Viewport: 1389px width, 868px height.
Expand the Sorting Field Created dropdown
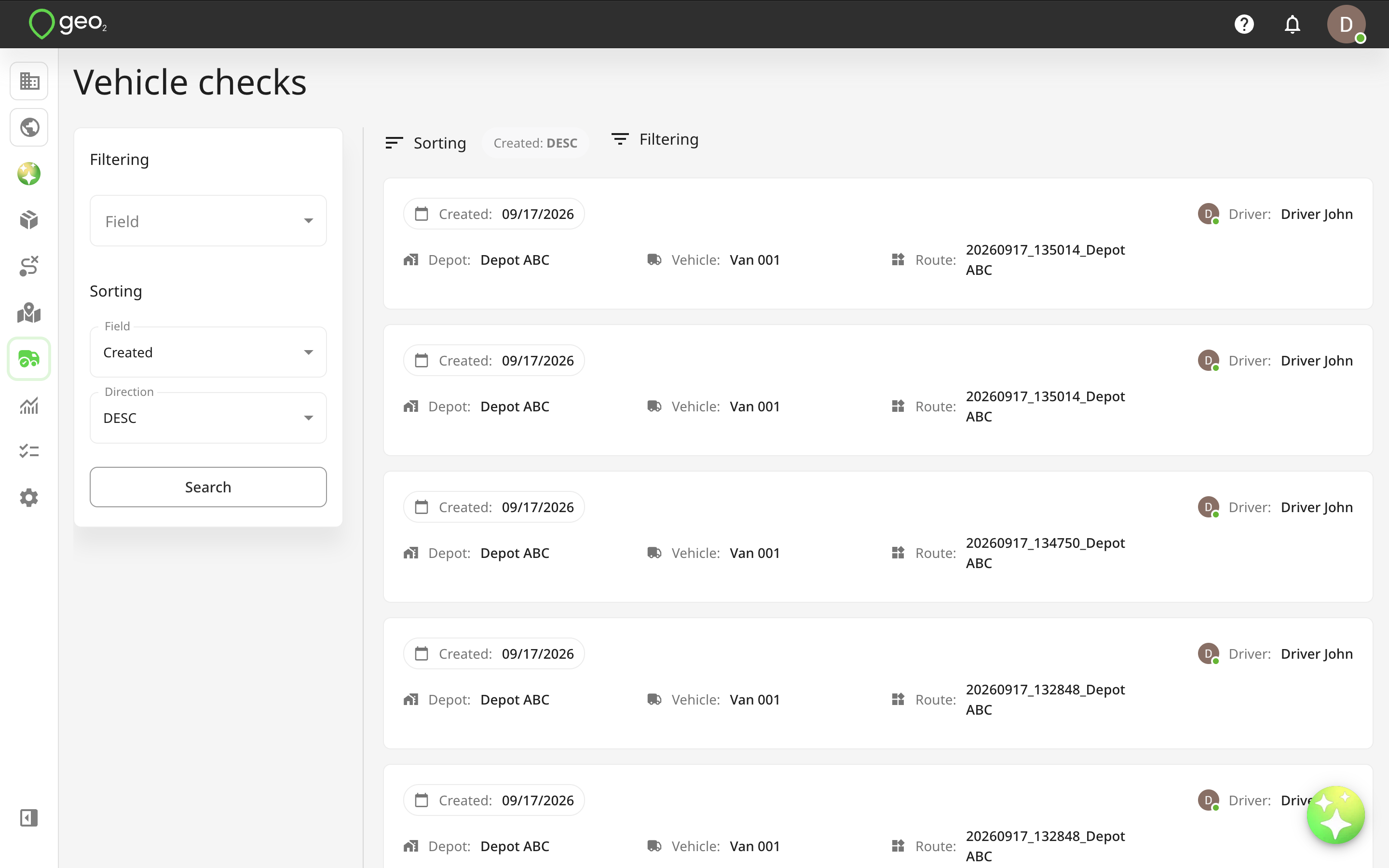click(208, 352)
